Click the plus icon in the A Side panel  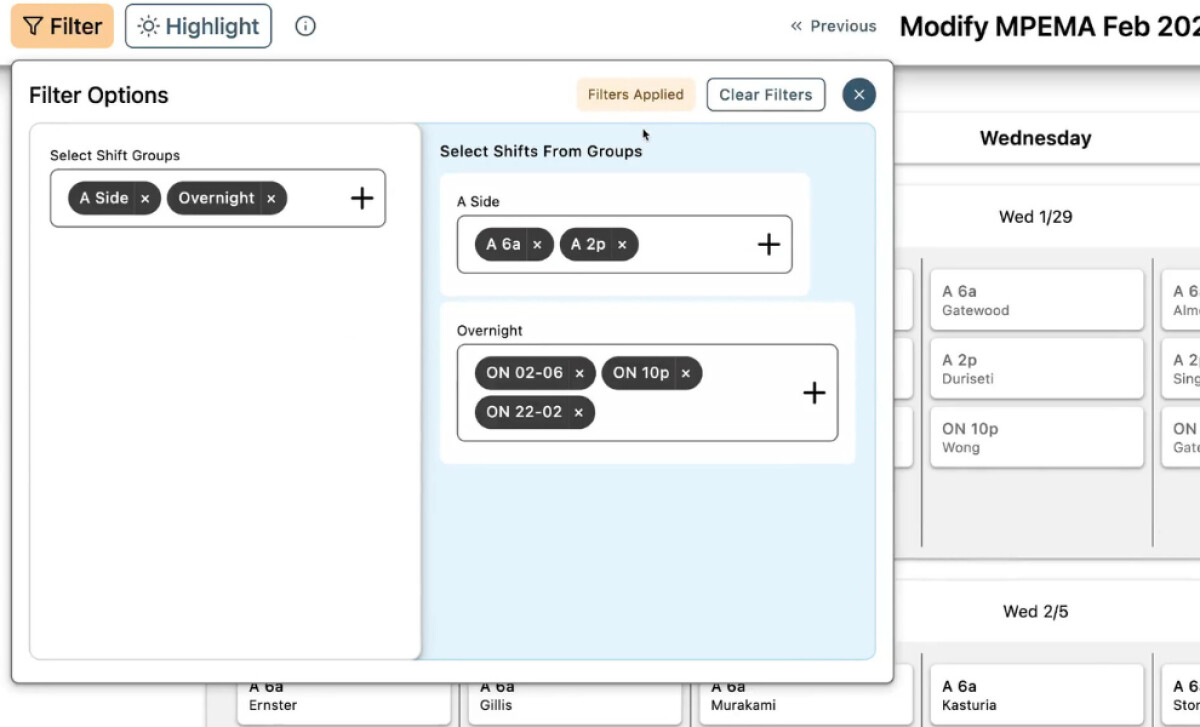[768, 243]
